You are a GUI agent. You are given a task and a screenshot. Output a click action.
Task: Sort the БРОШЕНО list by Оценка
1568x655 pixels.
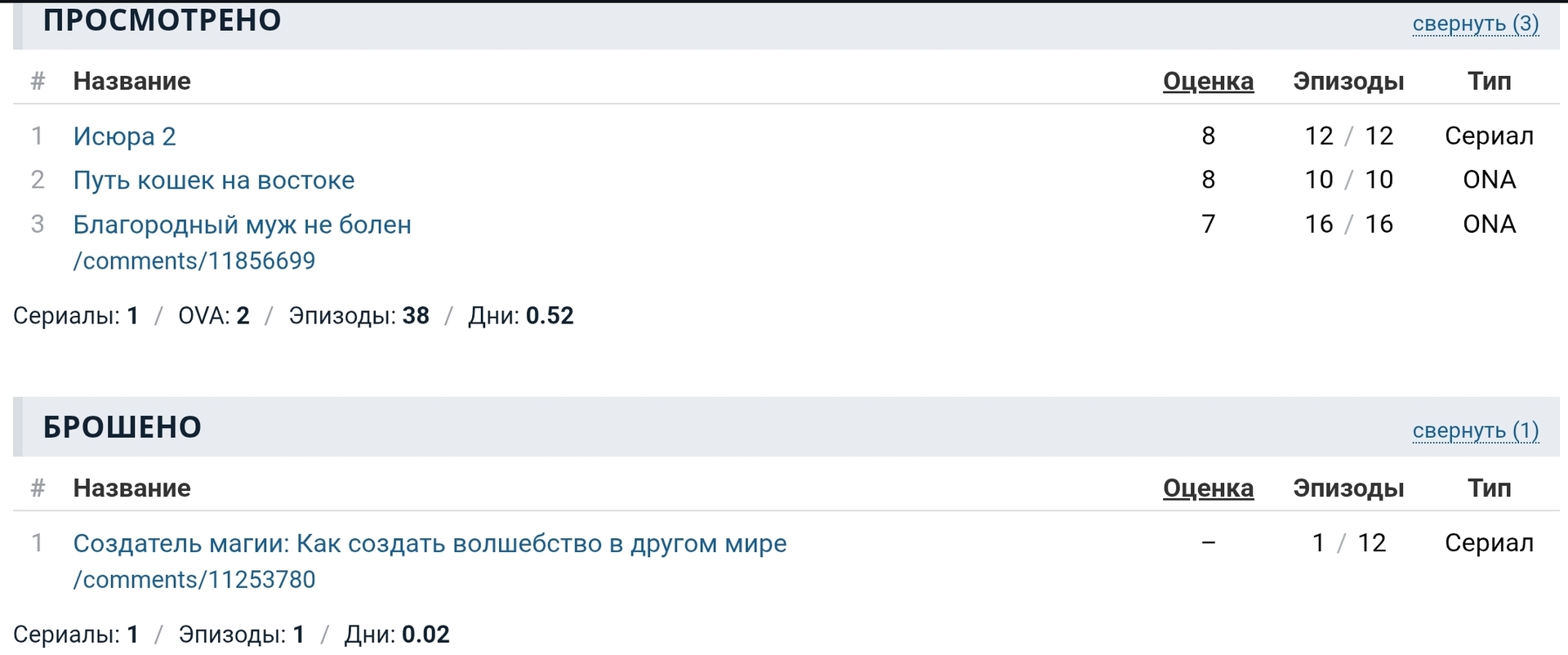1208,488
